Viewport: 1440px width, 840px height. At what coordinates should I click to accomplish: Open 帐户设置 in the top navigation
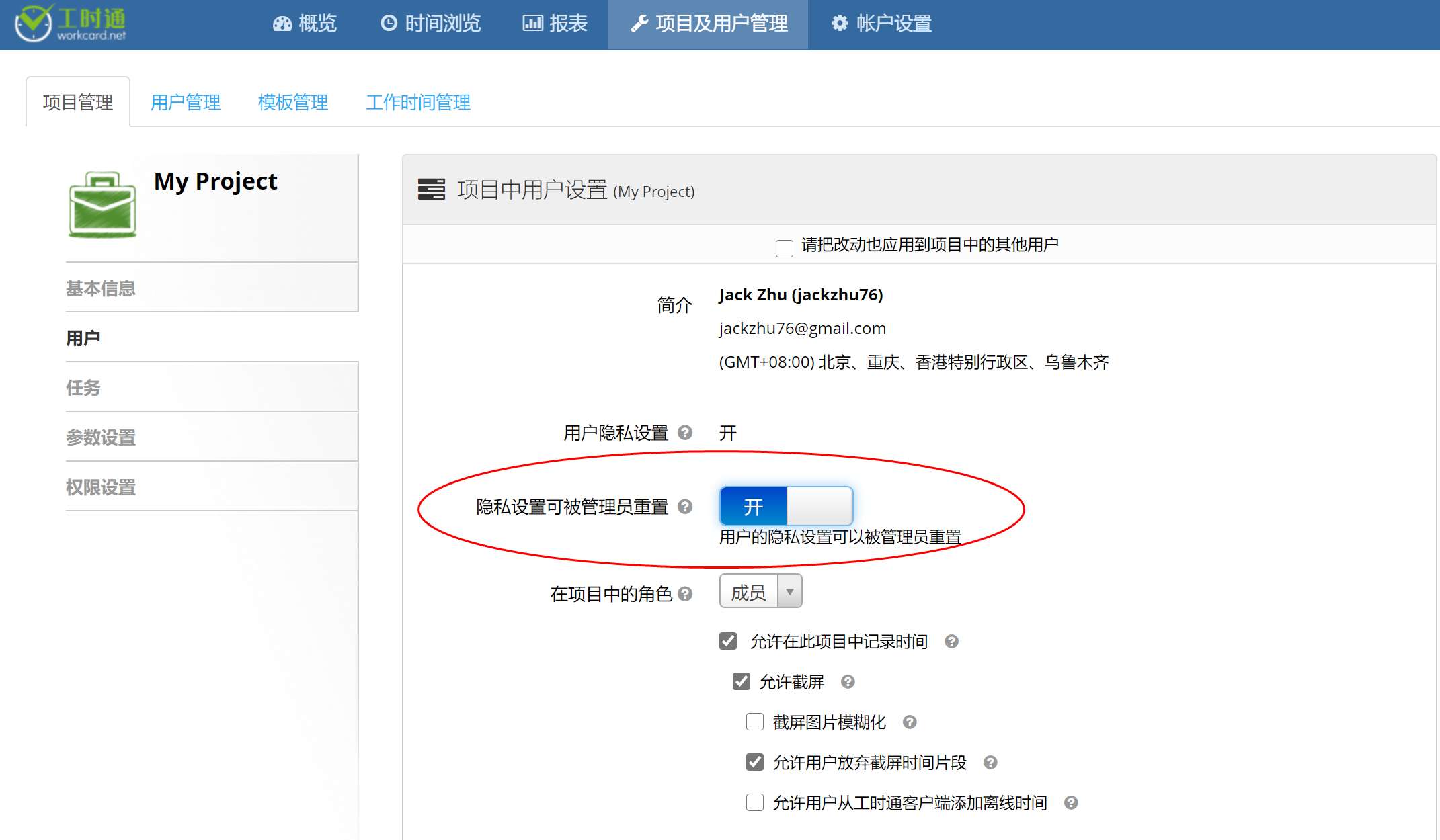pyautogui.click(x=881, y=24)
